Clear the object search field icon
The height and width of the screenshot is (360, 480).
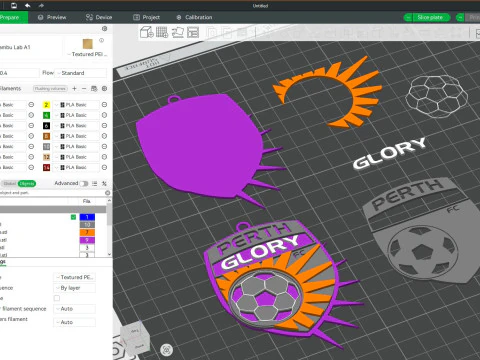(108, 193)
